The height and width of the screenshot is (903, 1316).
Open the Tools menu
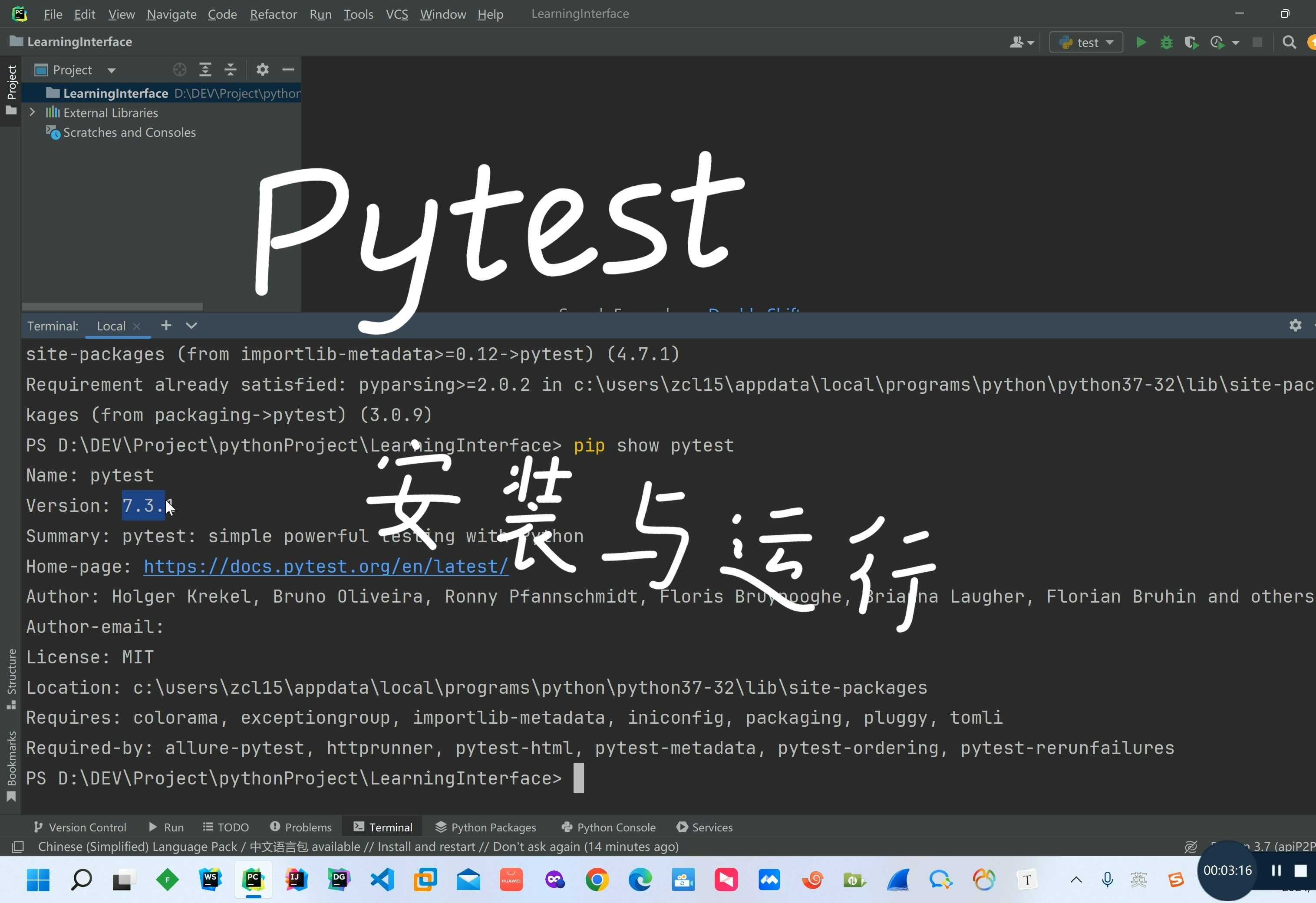click(x=358, y=14)
